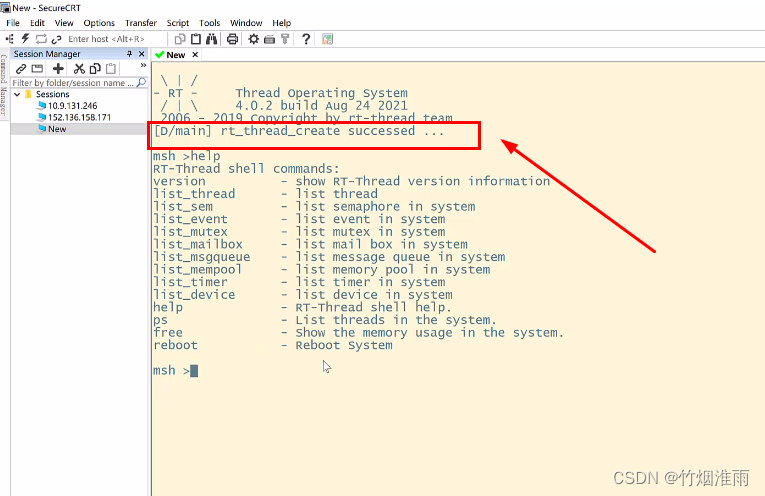The width and height of the screenshot is (765, 496).
Task: Click terminal text 'free'
Action: coord(168,333)
